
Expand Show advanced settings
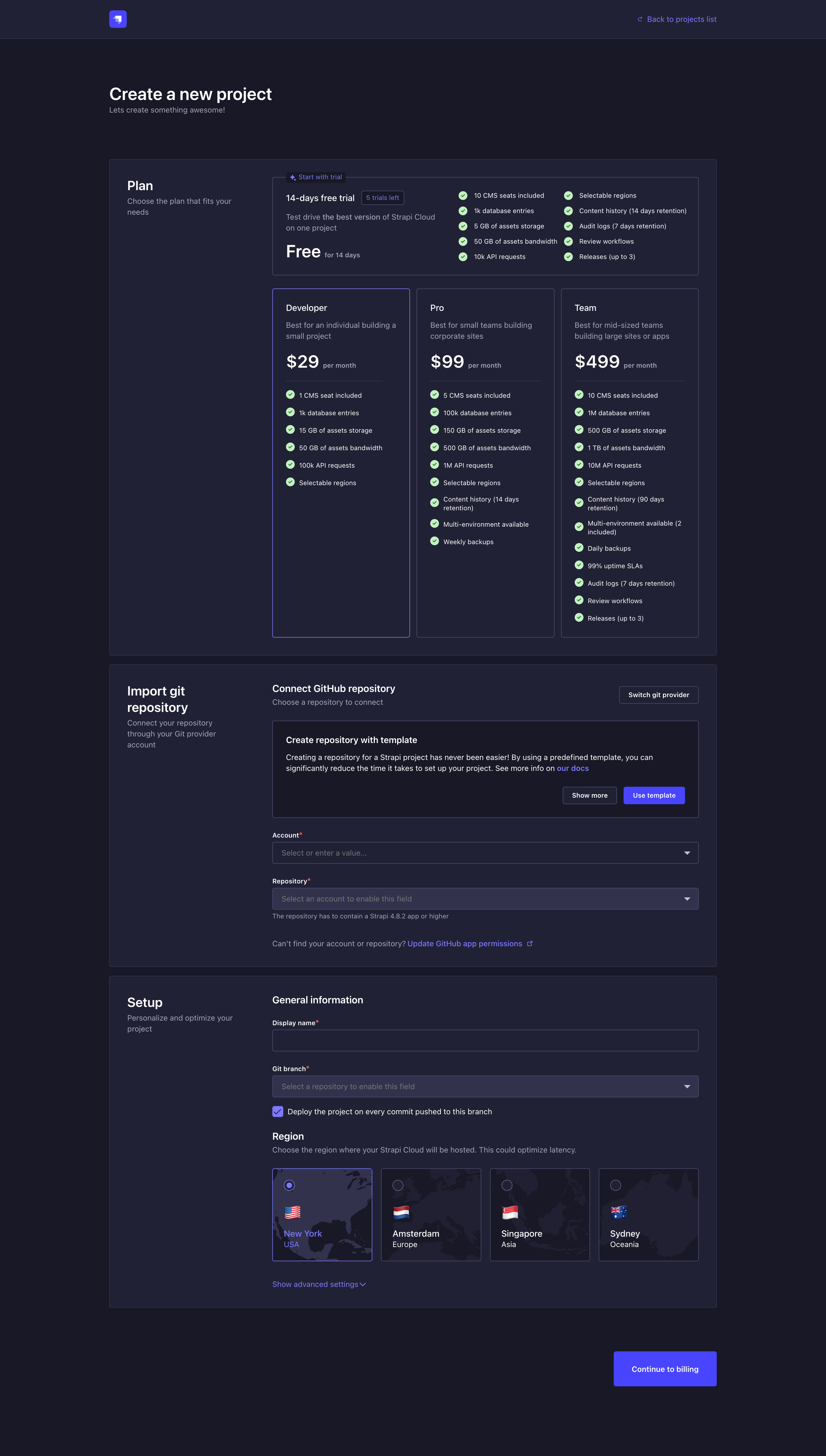pyautogui.click(x=319, y=1285)
